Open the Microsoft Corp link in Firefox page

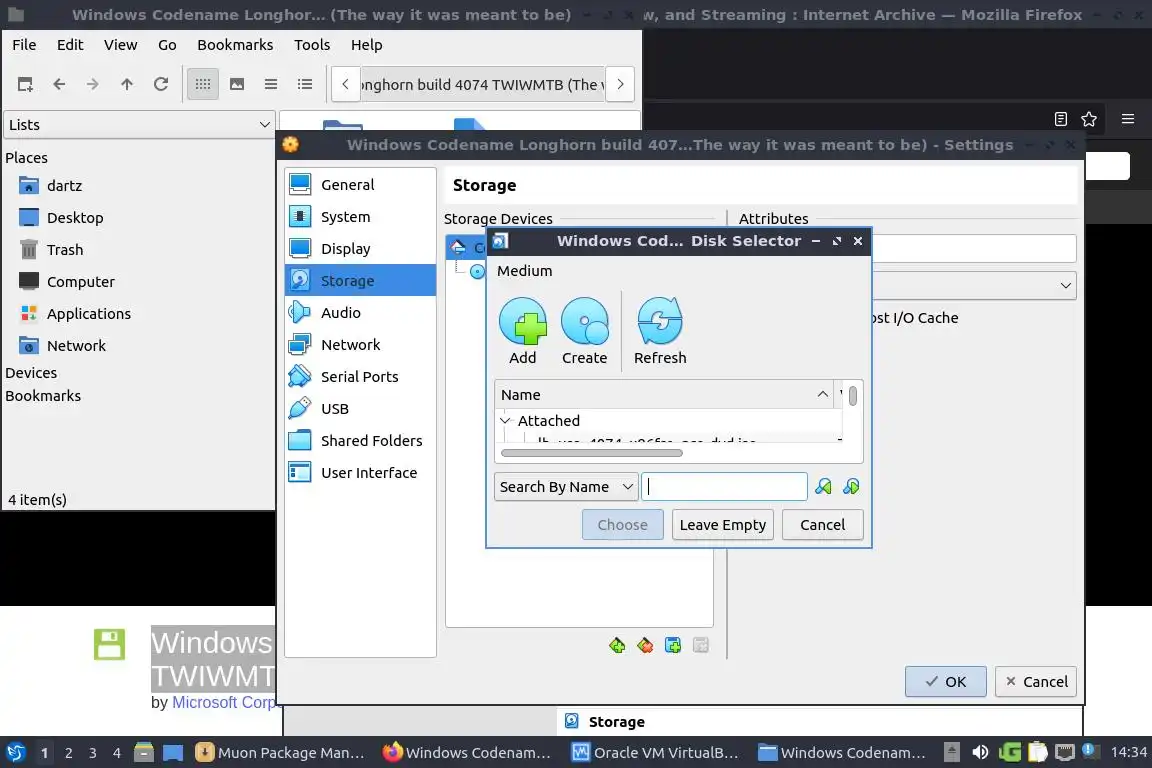[223, 702]
